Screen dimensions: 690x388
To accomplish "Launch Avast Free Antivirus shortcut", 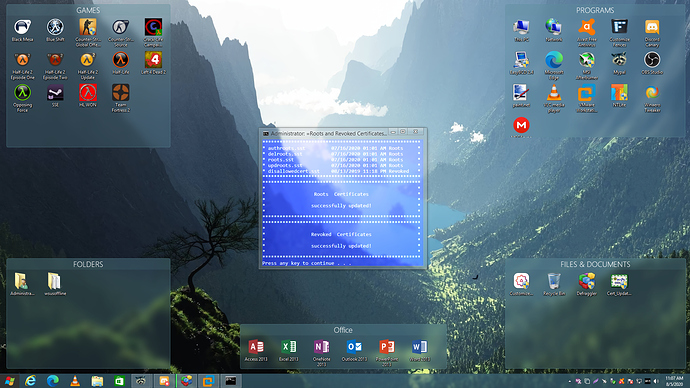I will tap(587, 32).
